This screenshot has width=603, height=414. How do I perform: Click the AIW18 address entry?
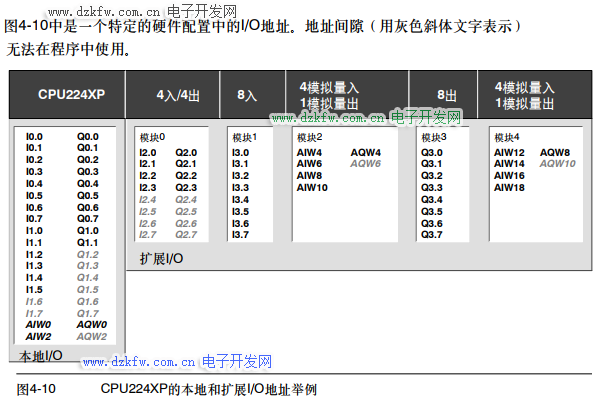click(509, 187)
